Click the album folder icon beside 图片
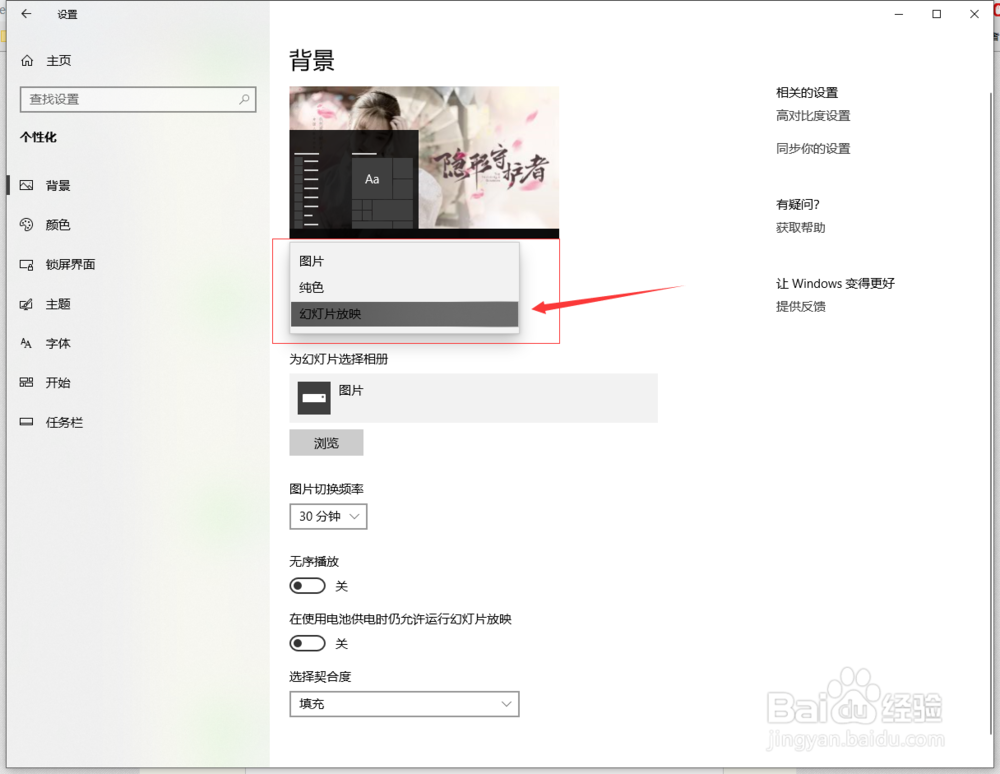Viewport: 1000px width, 774px height. tap(314, 398)
